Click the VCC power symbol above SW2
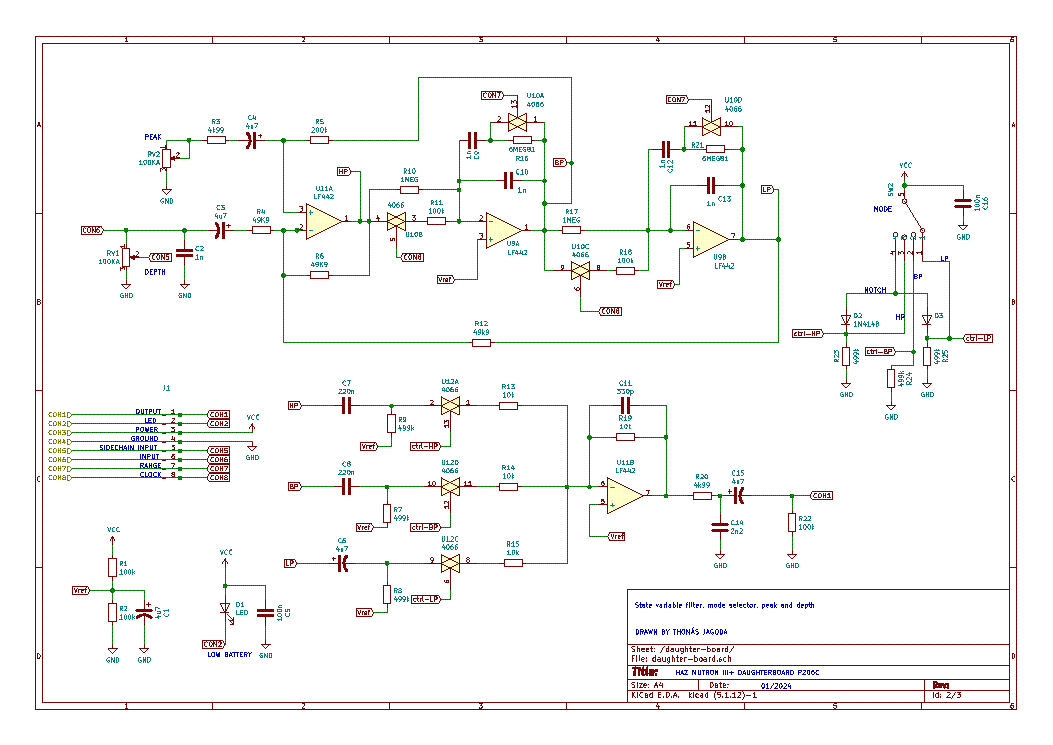Screen dimensions: 1053x745 pos(905,171)
